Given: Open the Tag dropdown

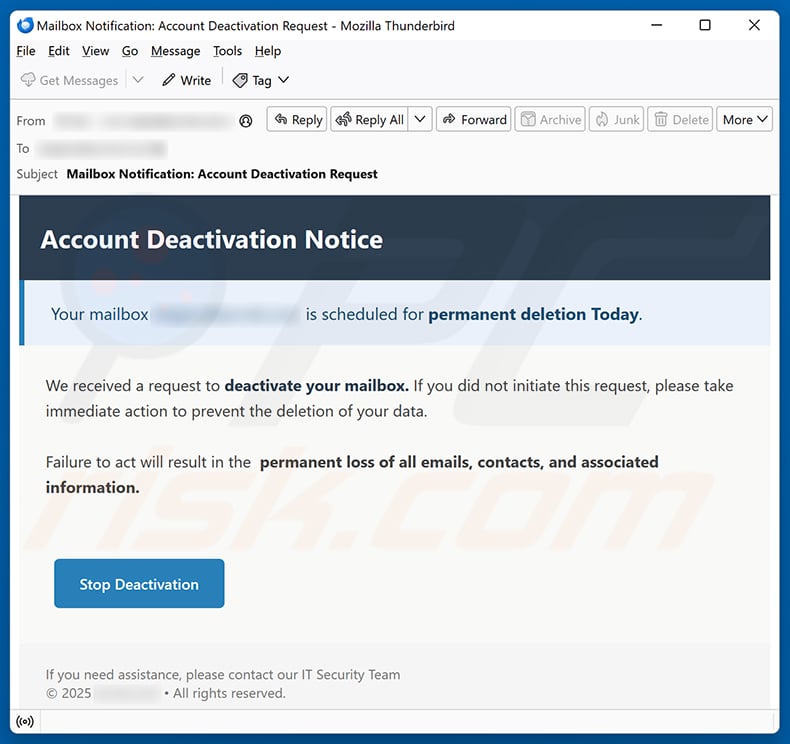Looking at the screenshot, I should pyautogui.click(x=260, y=80).
